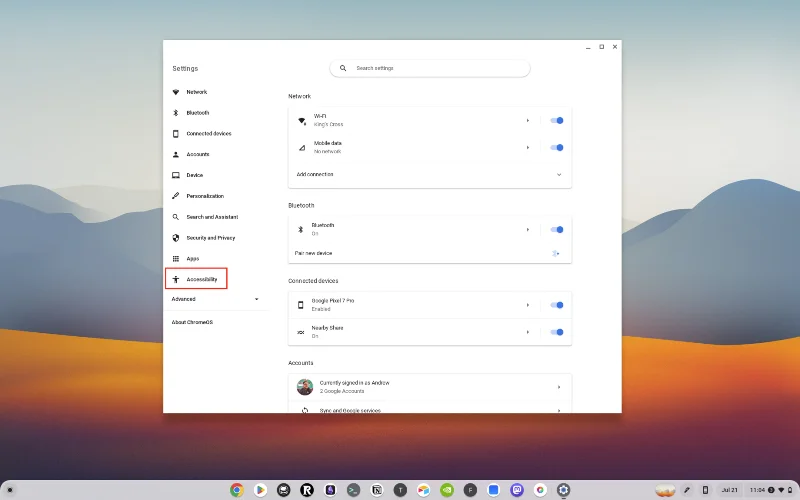Screen dimensions: 800x500
Task: Open the Terminal app from the shelf
Action: click(353, 490)
